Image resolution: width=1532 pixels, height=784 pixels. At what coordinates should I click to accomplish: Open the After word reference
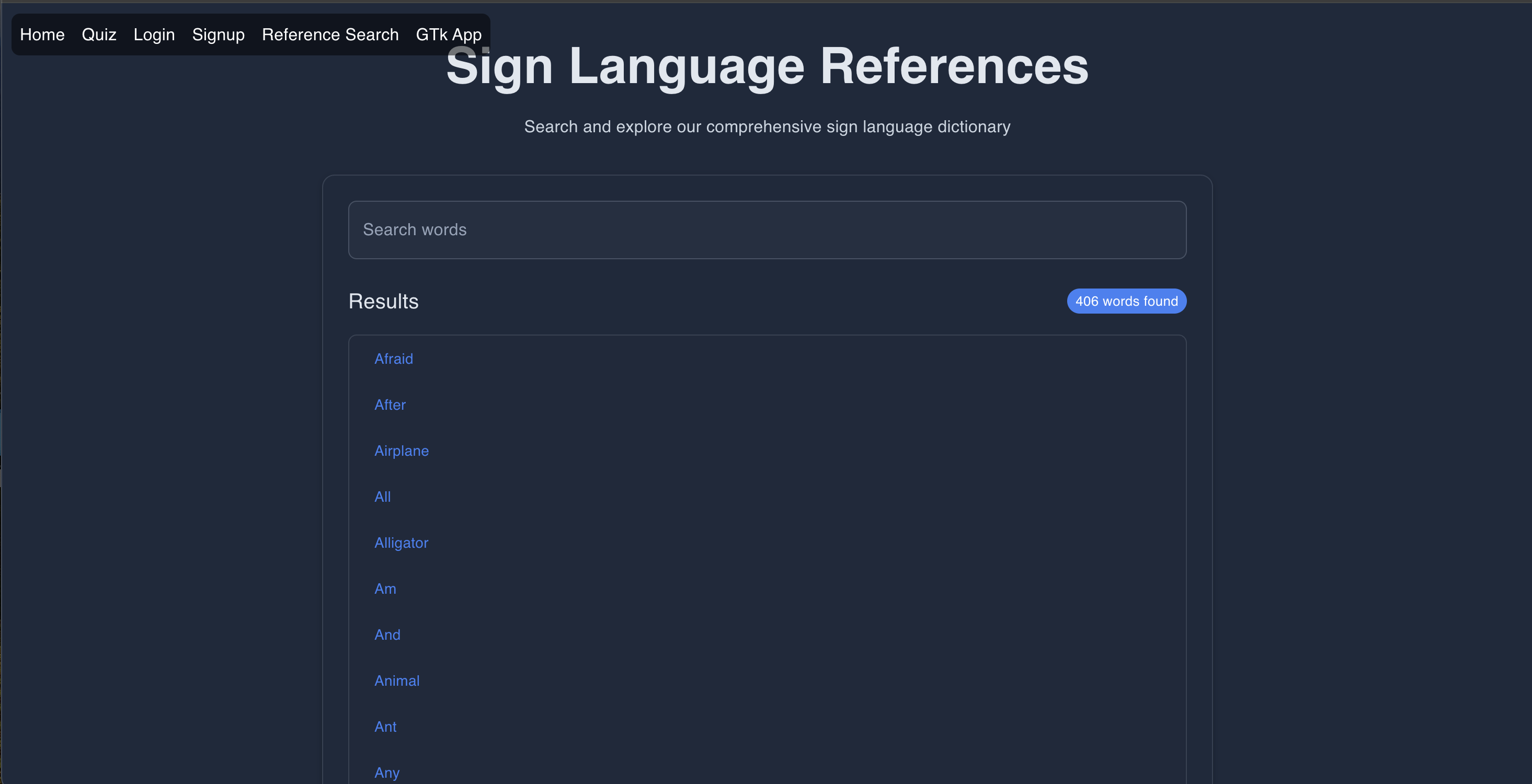tap(390, 405)
